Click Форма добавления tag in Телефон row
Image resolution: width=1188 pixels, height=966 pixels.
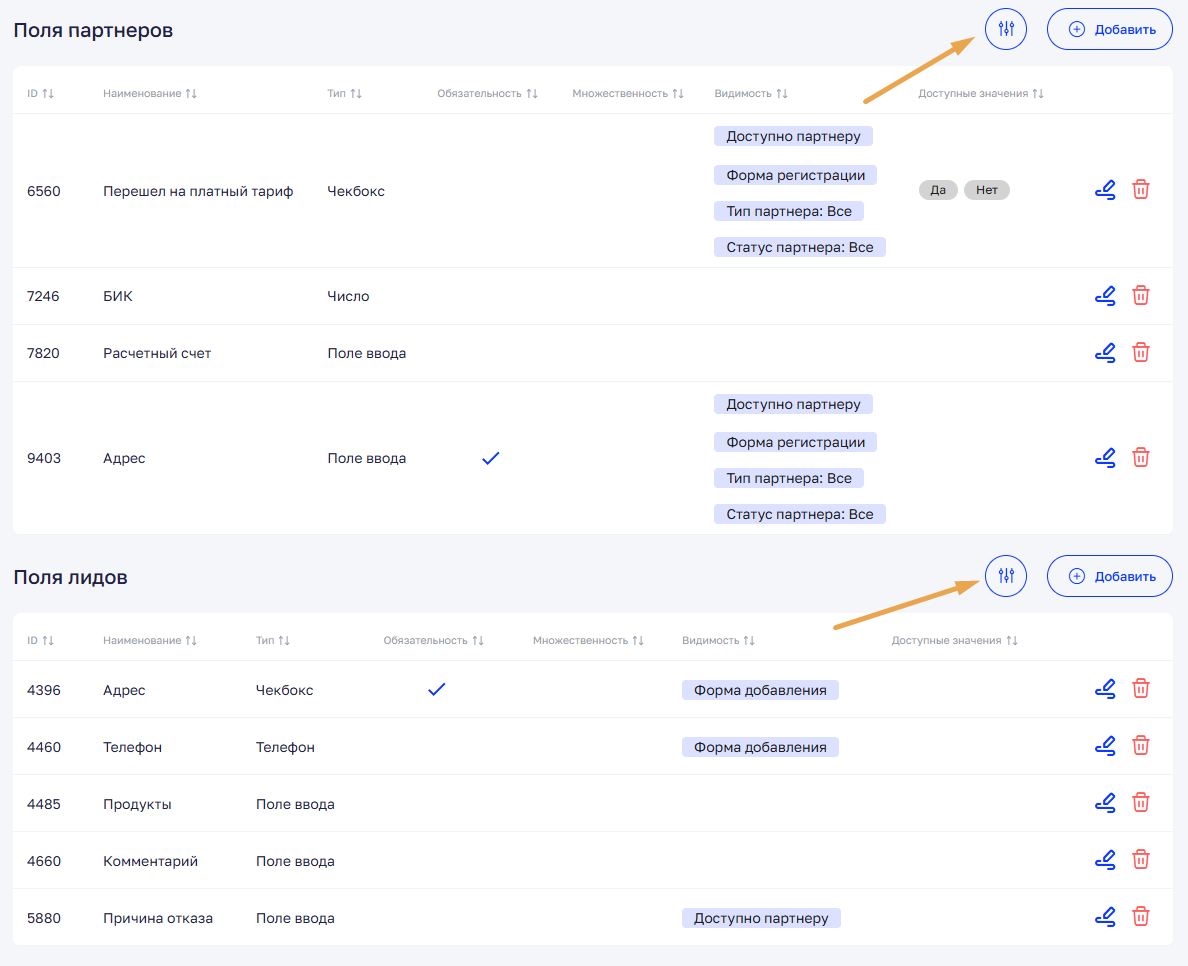(x=760, y=747)
